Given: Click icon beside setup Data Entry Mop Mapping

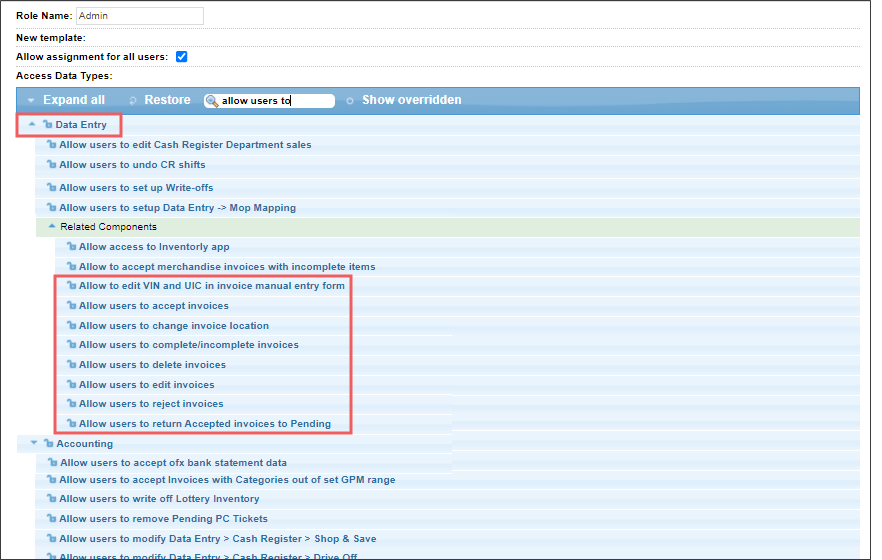Looking at the screenshot, I should point(52,207).
